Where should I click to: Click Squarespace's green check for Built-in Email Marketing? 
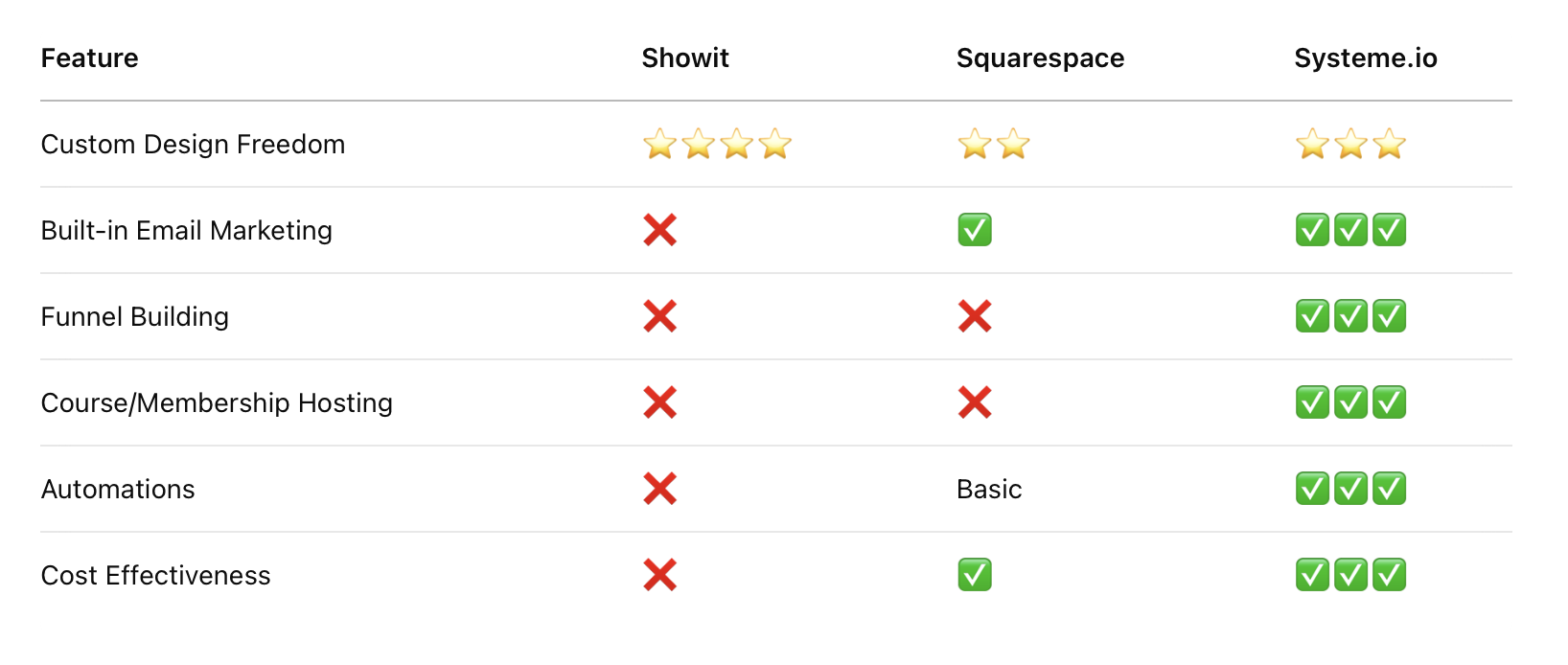[975, 230]
